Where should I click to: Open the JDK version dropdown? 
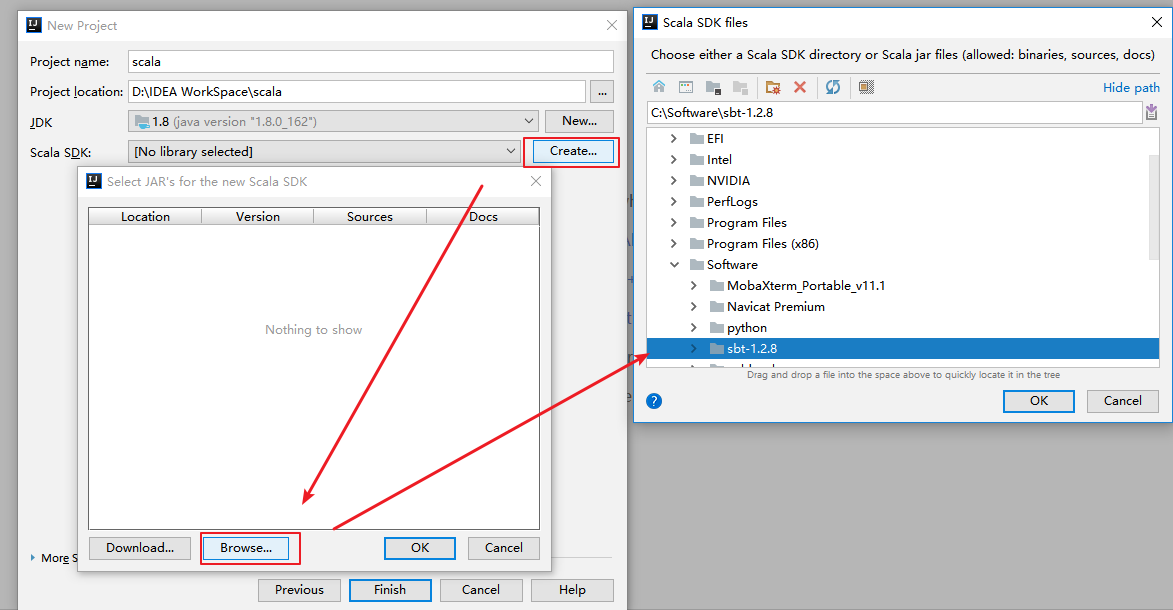[529, 121]
